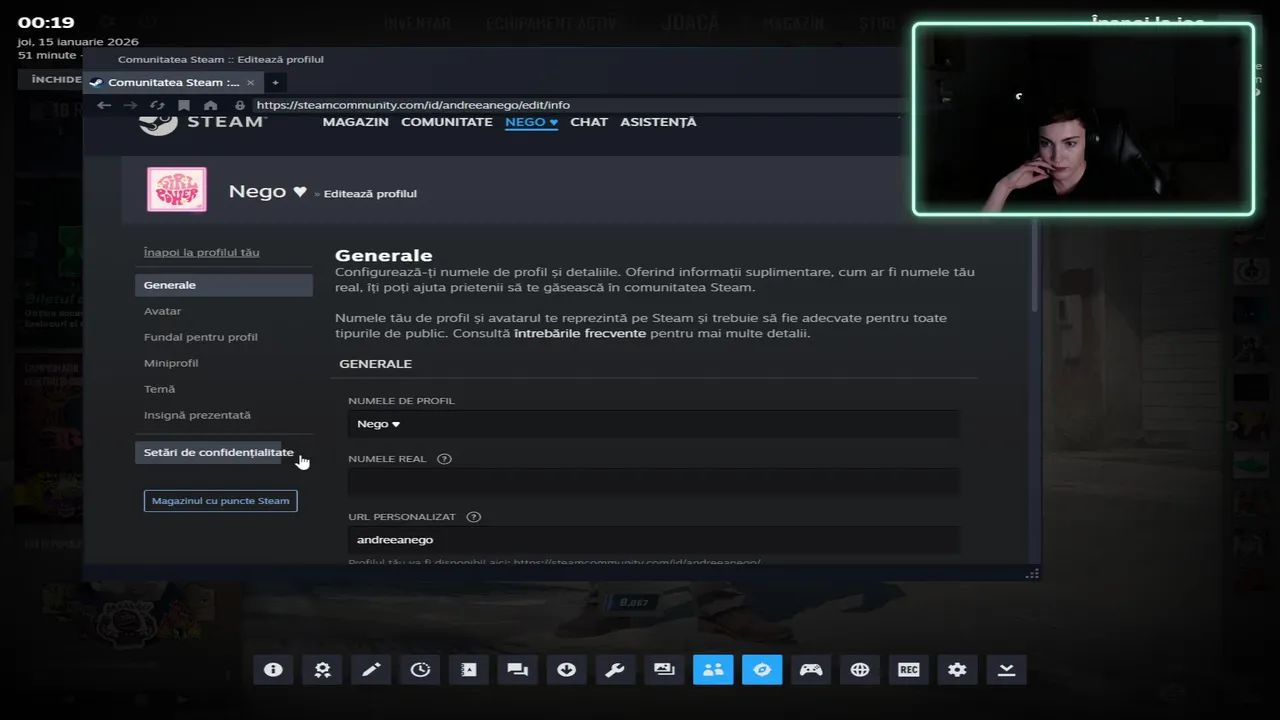Toggle the highlighted web browser icon
Image resolution: width=1280 pixels, height=720 pixels.
point(762,670)
